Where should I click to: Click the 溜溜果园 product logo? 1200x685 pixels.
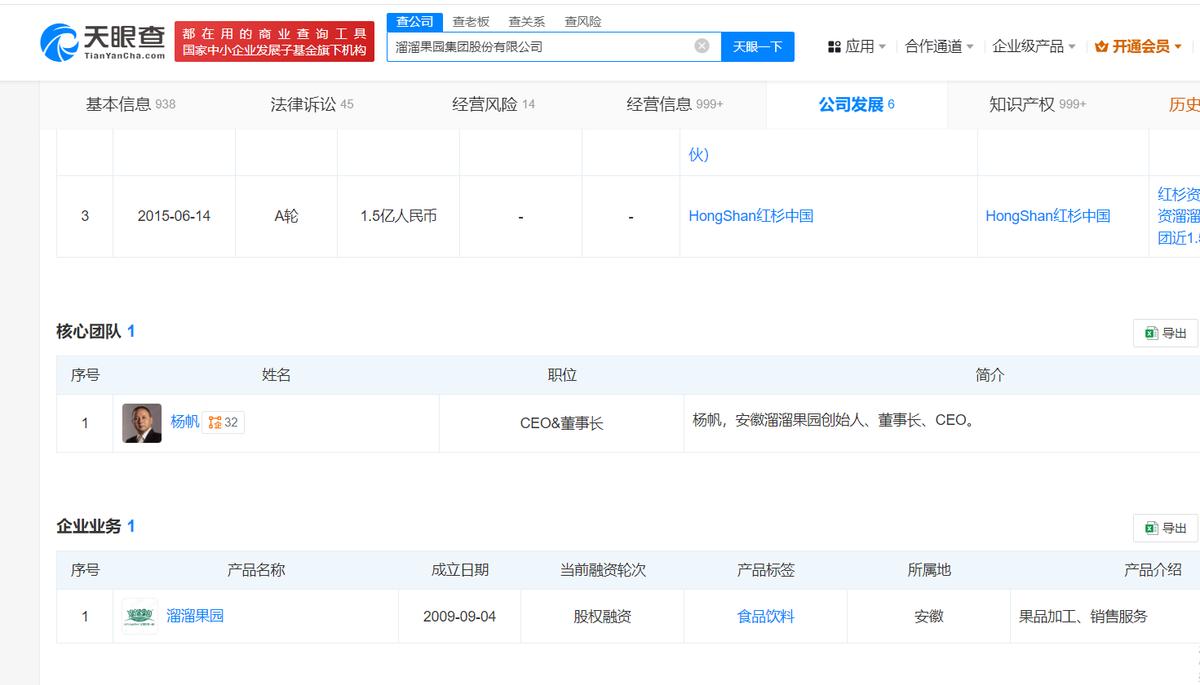click(x=140, y=616)
